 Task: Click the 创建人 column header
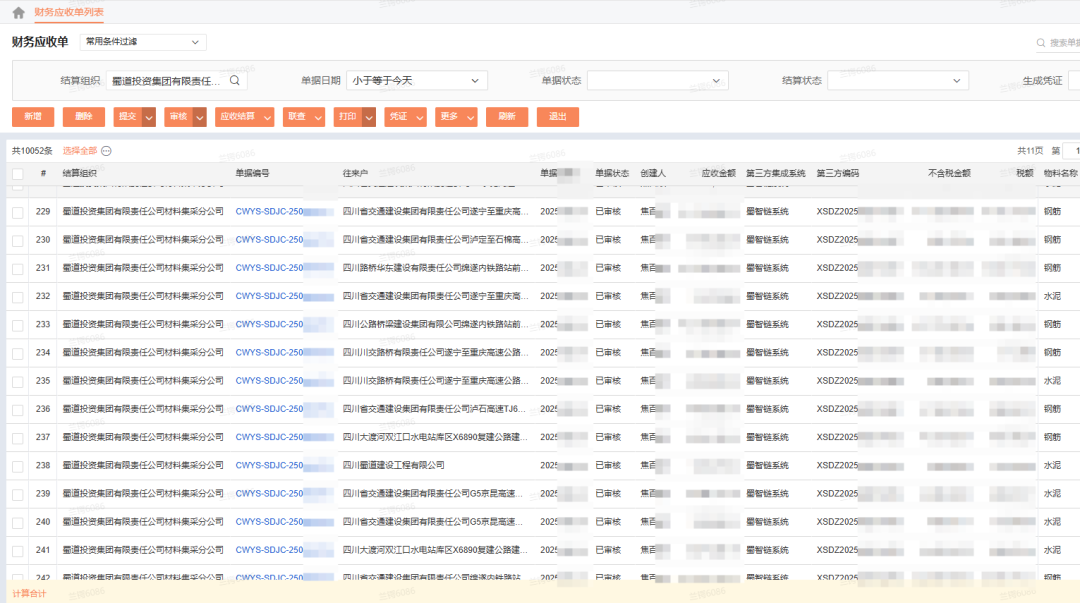[x=653, y=174]
